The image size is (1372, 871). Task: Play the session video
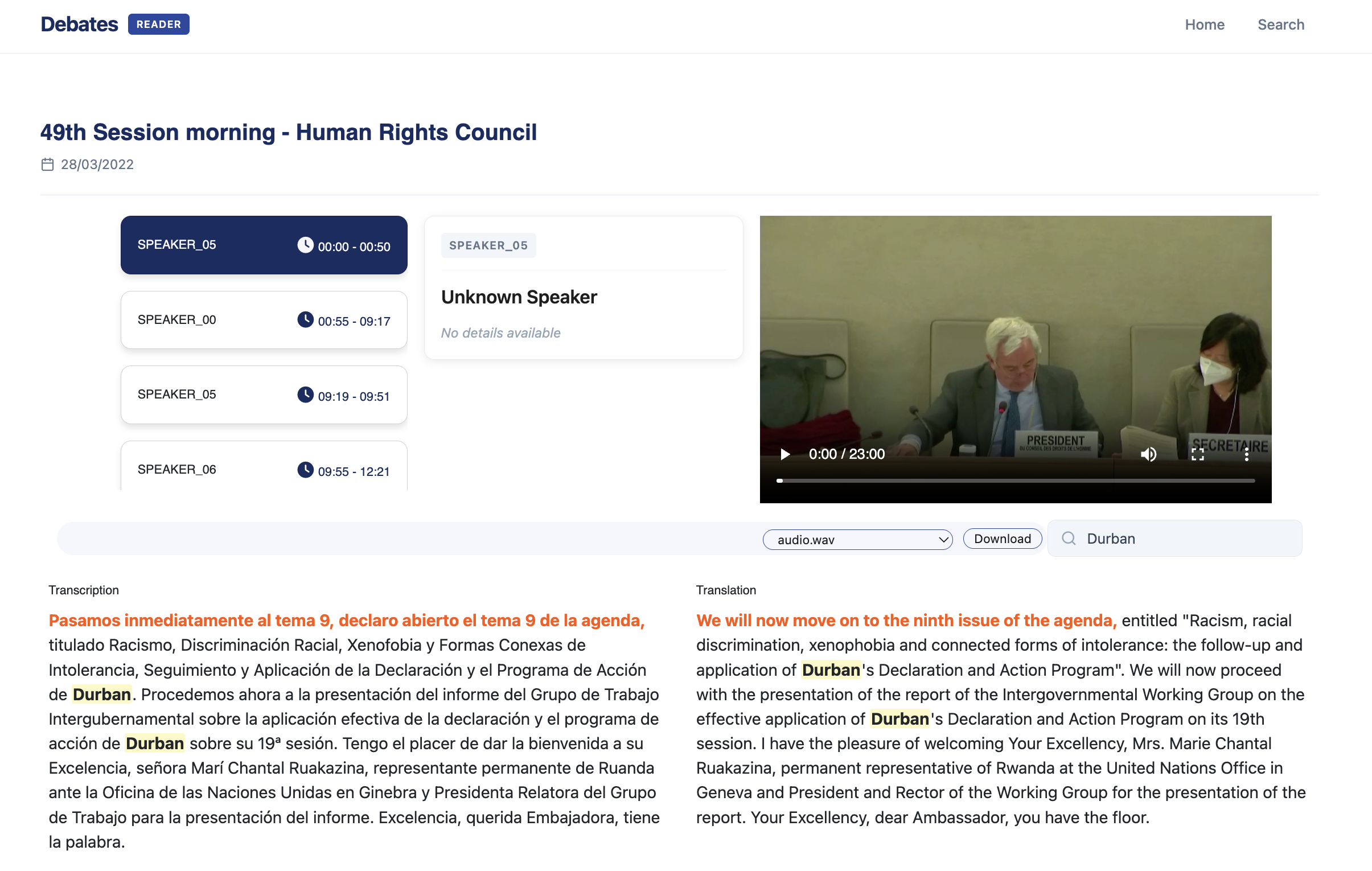coord(784,454)
